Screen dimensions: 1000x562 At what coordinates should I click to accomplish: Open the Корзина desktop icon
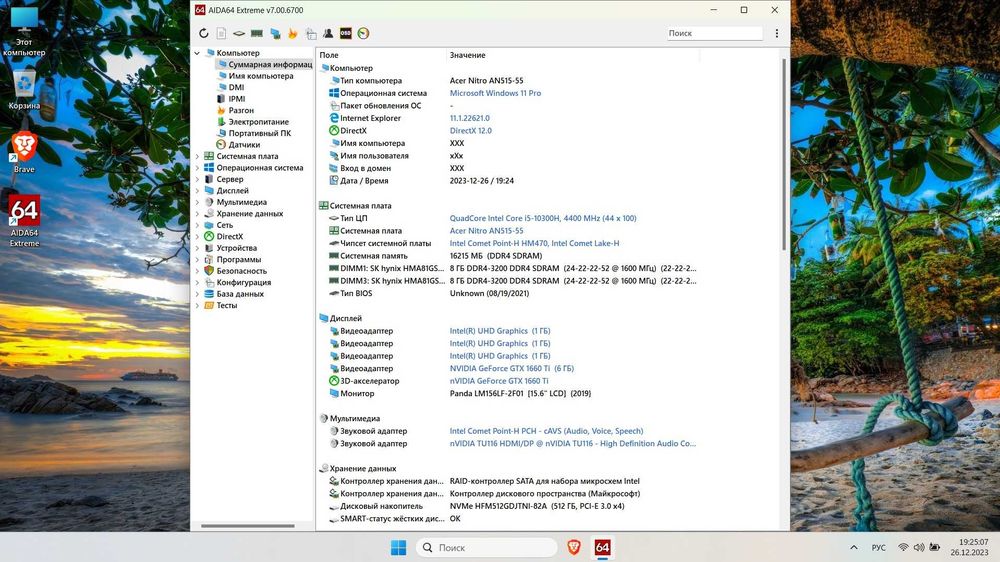click(24, 89)
